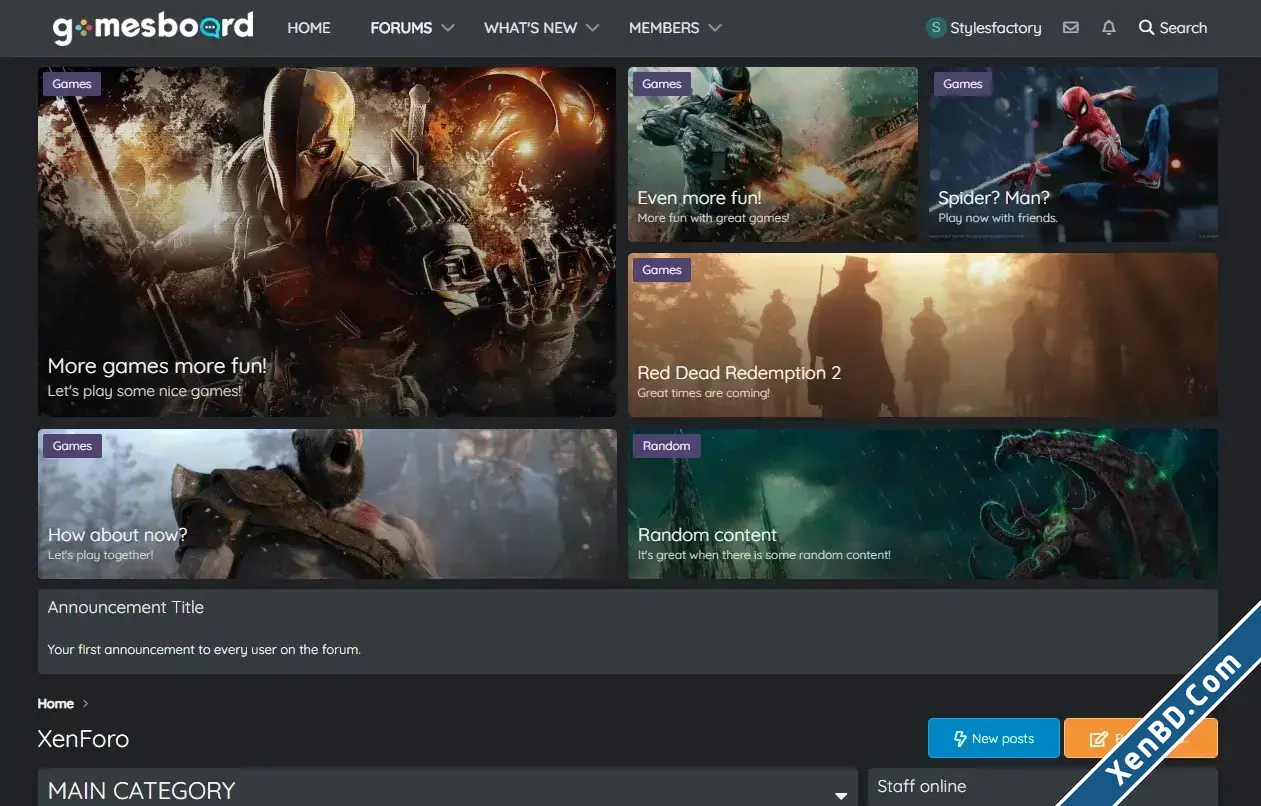1261x806 pixels.
Task: Click 'Your first announcement to every user' text
Action: coord(204,649)
